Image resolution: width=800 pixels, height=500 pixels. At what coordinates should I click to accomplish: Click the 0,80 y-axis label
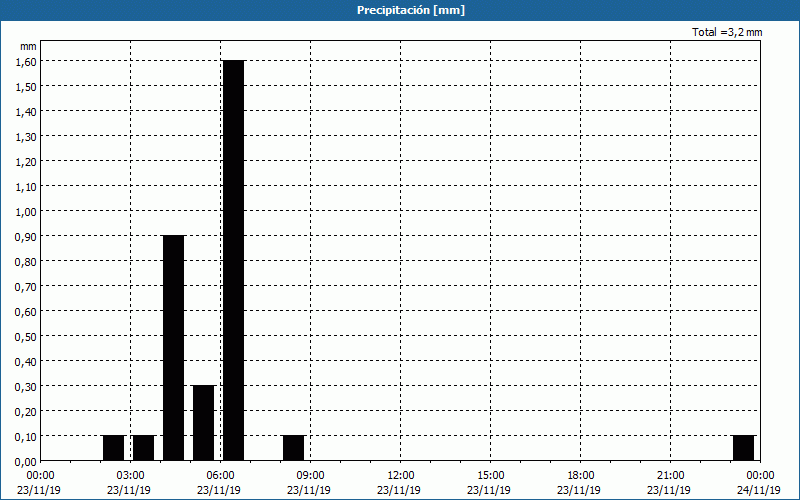tap(26, 261)
